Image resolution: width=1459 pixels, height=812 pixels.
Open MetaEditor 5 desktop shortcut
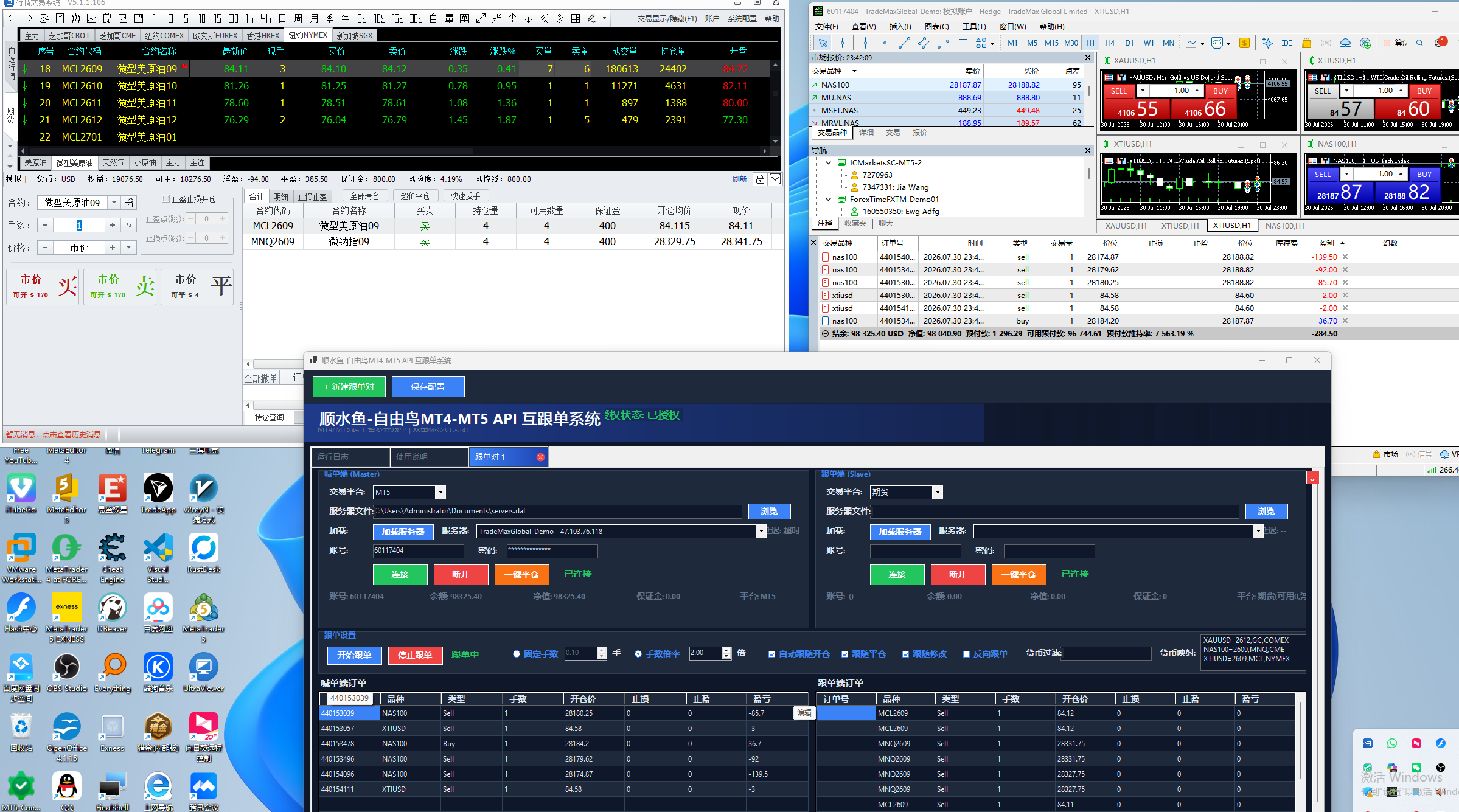tap(66, 498)
